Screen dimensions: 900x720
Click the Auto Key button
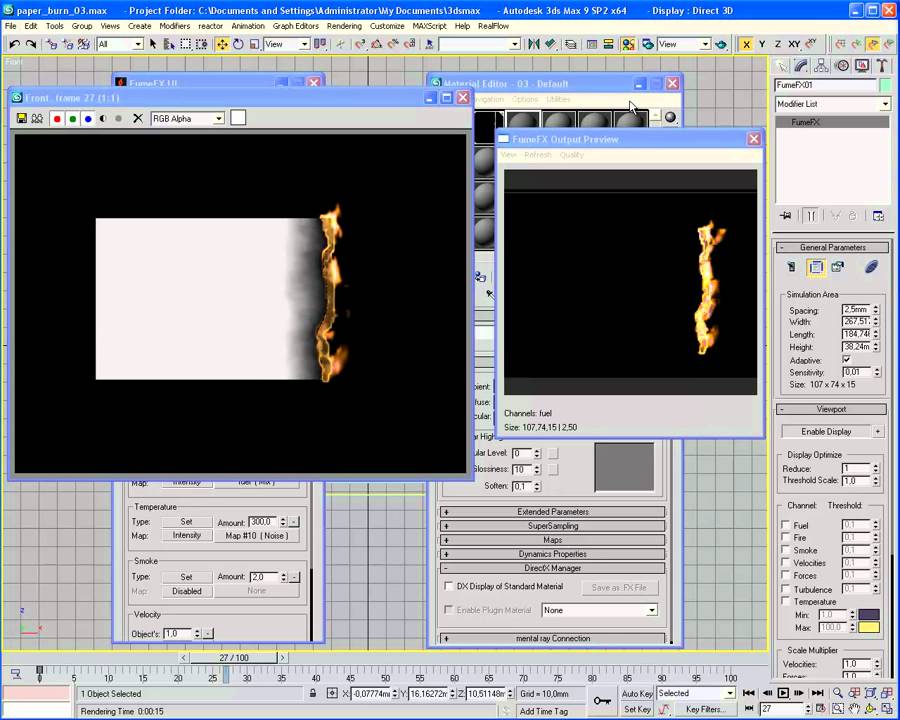[x=637, y=694]
